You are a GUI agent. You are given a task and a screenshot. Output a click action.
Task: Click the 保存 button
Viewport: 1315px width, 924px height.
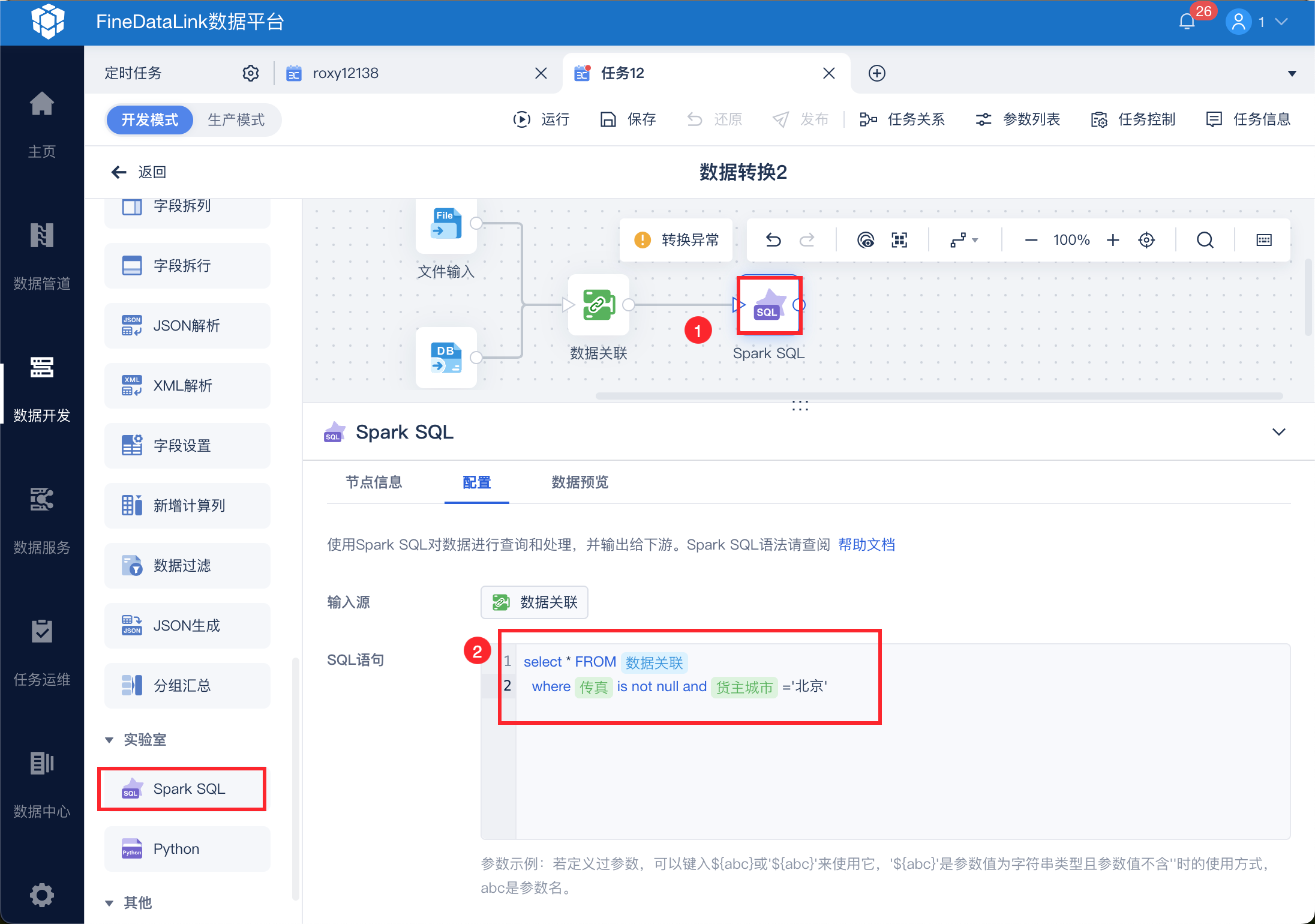tap(628, 119)
